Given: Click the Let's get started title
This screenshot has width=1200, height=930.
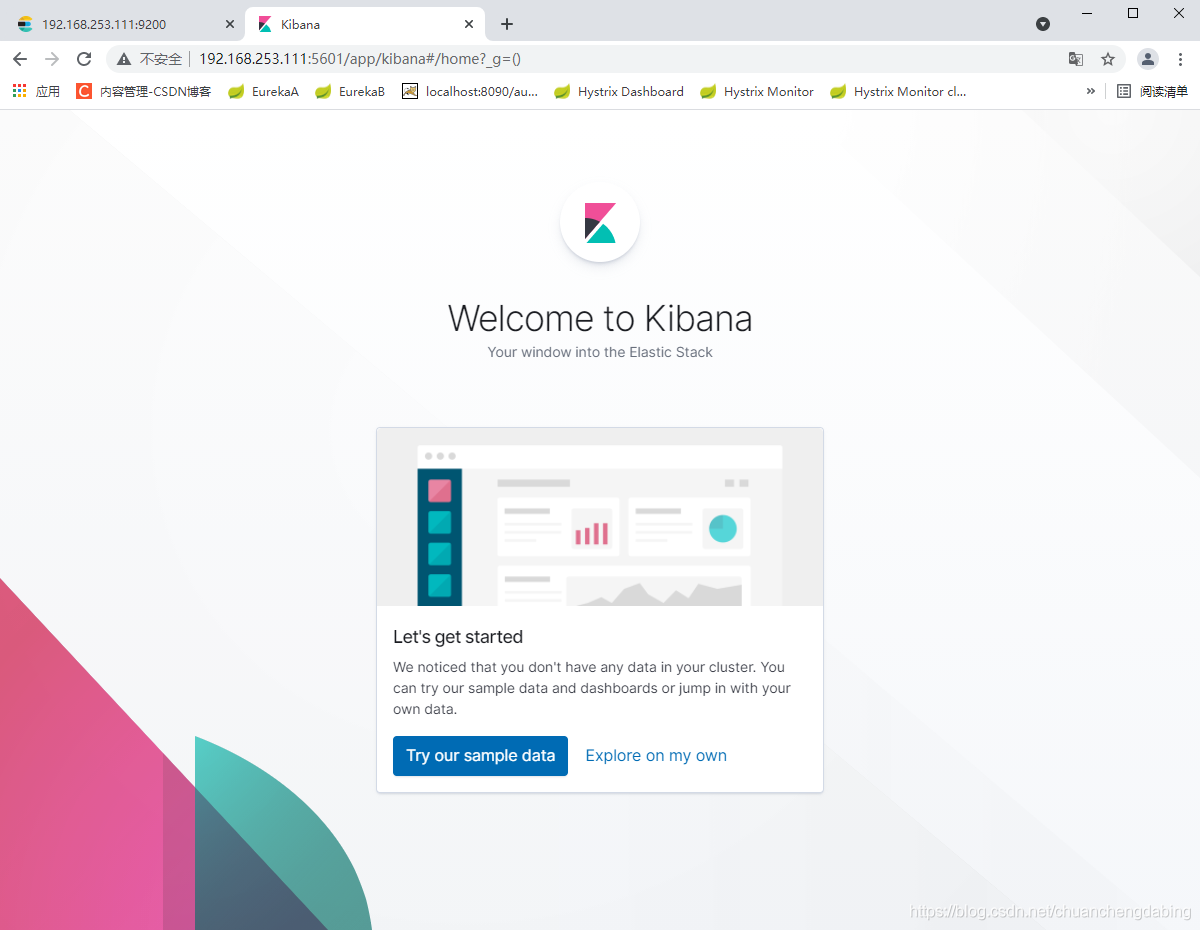Looking at the screenshot, I should coord(458,637).
